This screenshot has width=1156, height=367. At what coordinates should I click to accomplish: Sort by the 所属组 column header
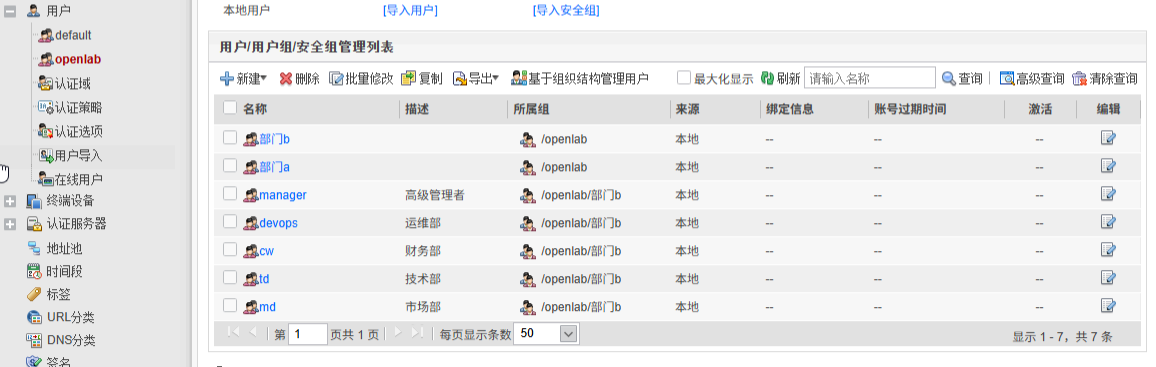coord(532,109)
